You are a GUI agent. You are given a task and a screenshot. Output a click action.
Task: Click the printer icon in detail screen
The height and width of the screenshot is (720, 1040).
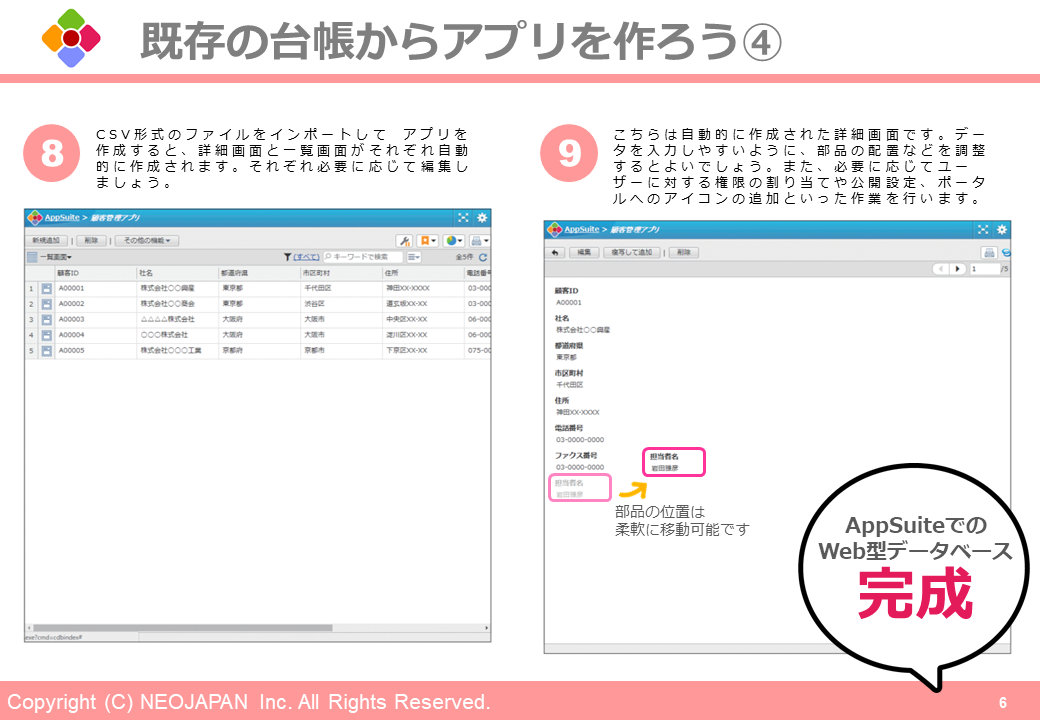(988, 253)
